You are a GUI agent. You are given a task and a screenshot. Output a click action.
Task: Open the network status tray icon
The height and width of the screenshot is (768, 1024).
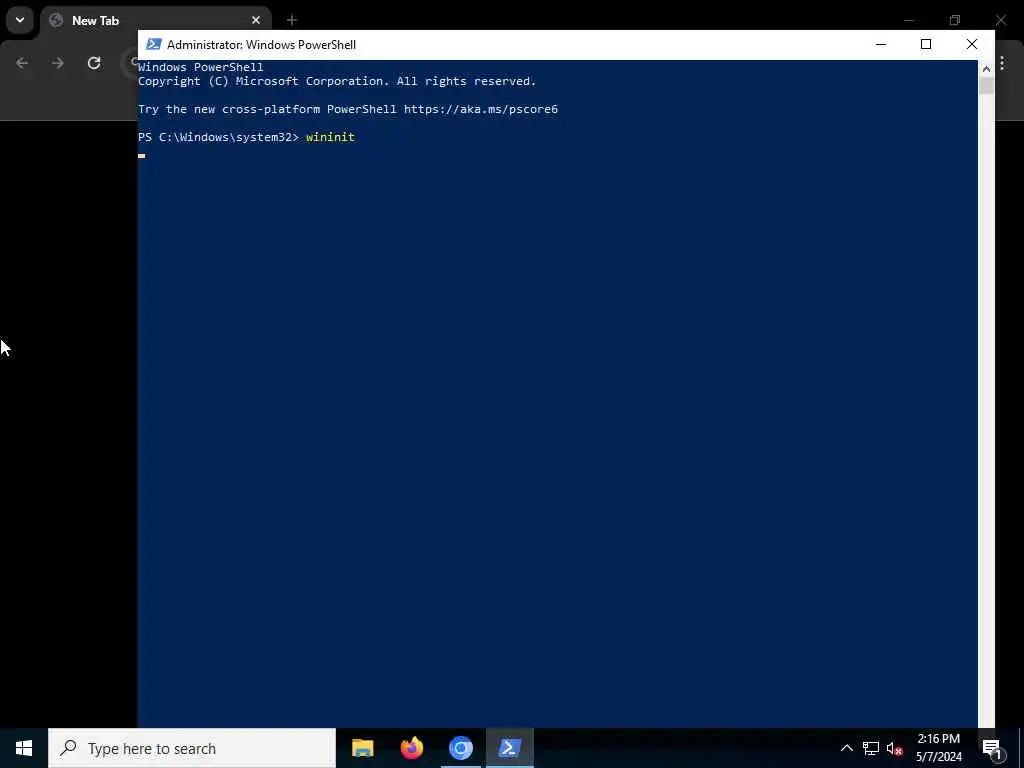pyautogui.click(x=871, y=748)
